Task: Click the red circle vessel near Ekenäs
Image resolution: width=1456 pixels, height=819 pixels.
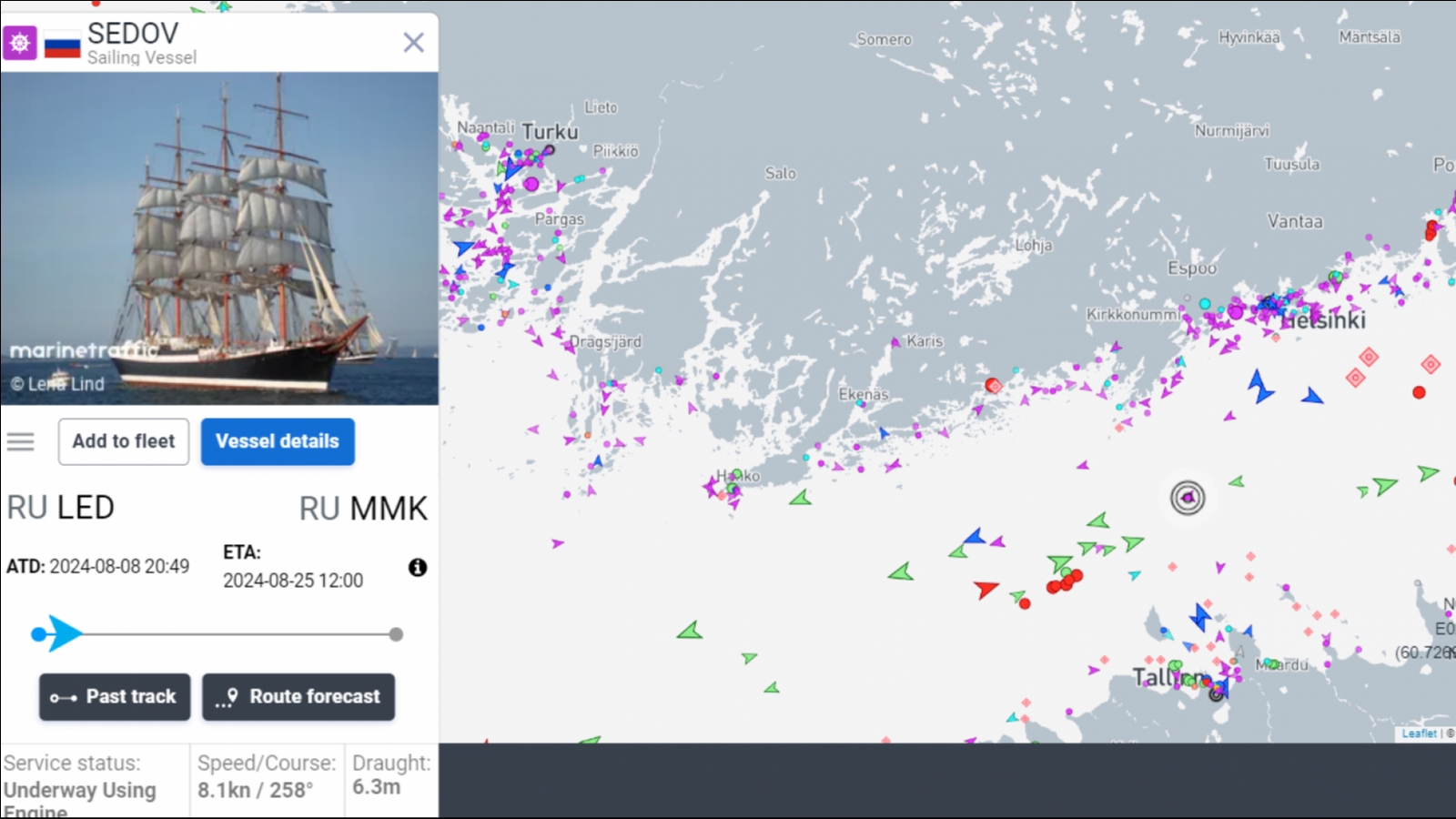Action: click(x=992, y=386)
